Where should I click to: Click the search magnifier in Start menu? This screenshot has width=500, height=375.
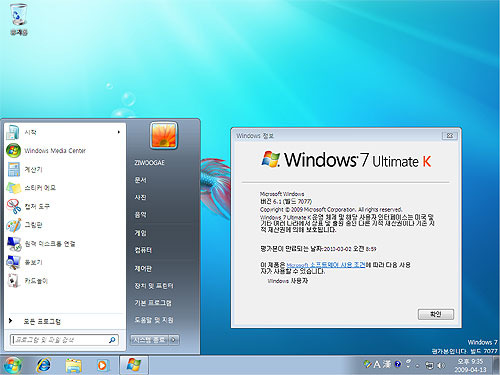[x=112, y=340]
